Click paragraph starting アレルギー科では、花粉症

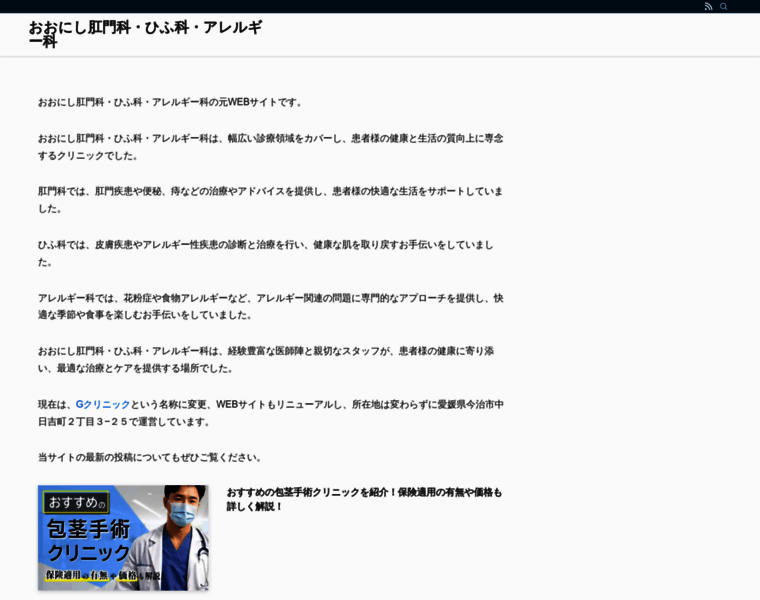click(x=270, y=306)
